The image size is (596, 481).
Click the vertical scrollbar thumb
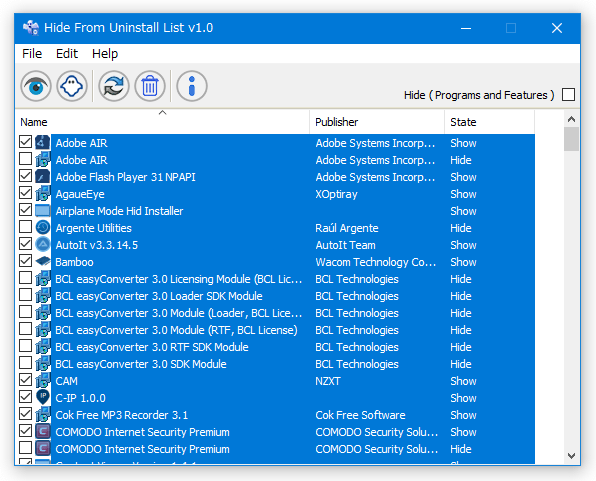pyautogui.click(x=571, y=139)
